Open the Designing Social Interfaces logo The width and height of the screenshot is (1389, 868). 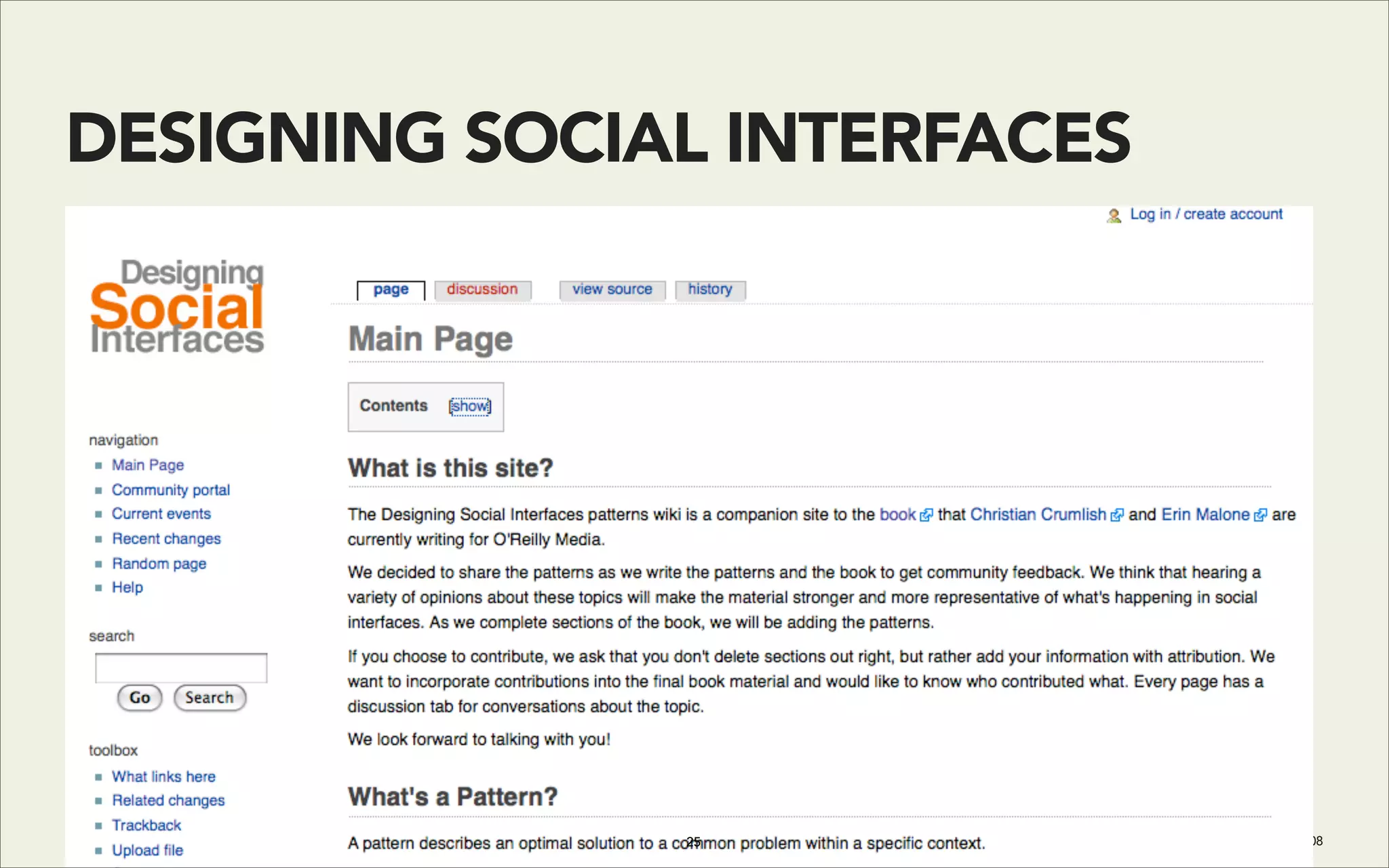click(x=177, y=307)
